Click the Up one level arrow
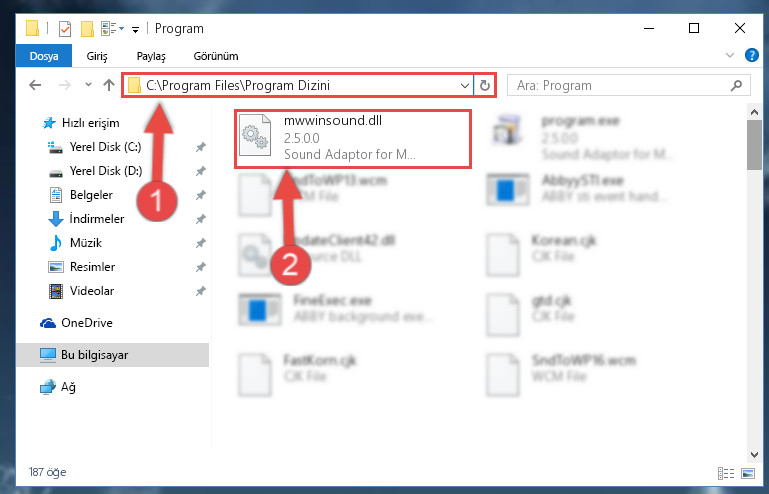The height and width of the screenshot is (494, 769). coord(109,85)
